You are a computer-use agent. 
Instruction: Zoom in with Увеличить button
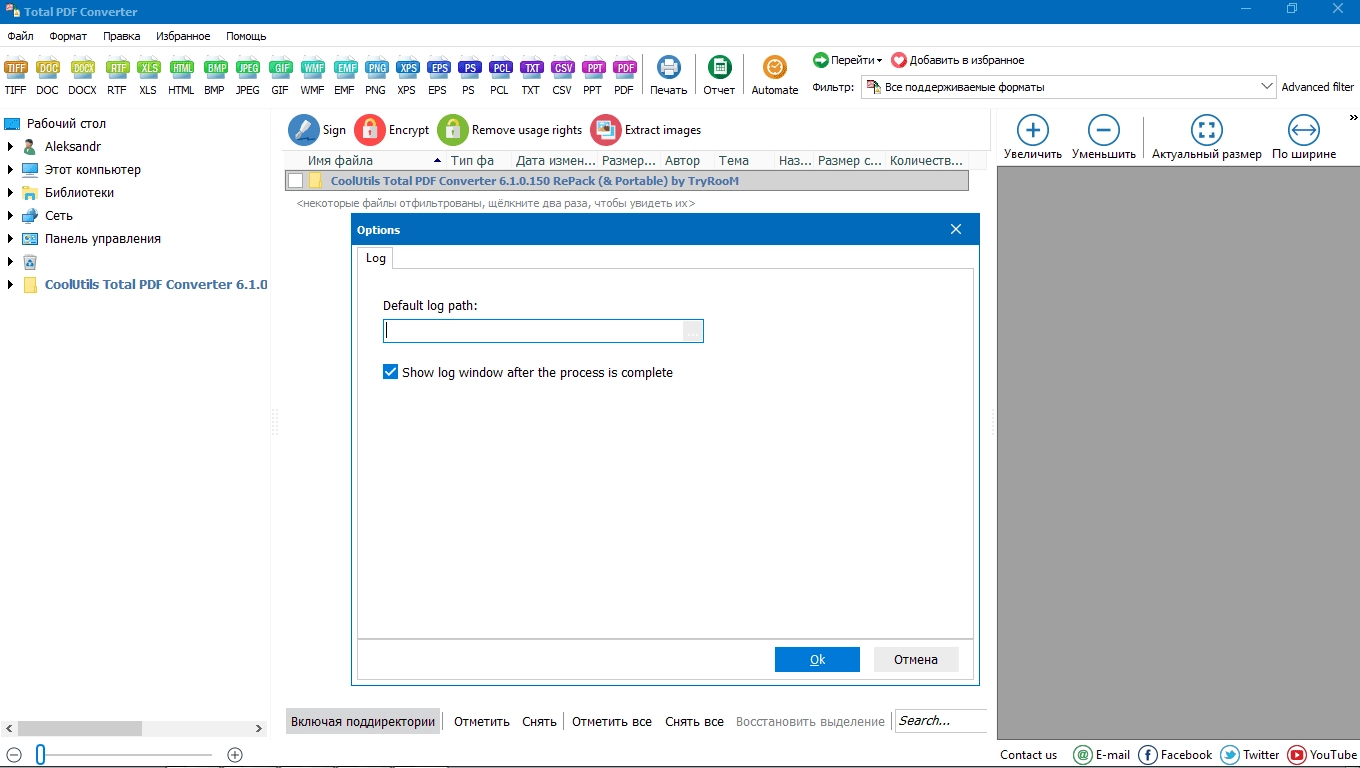[x=1033, y=138]
